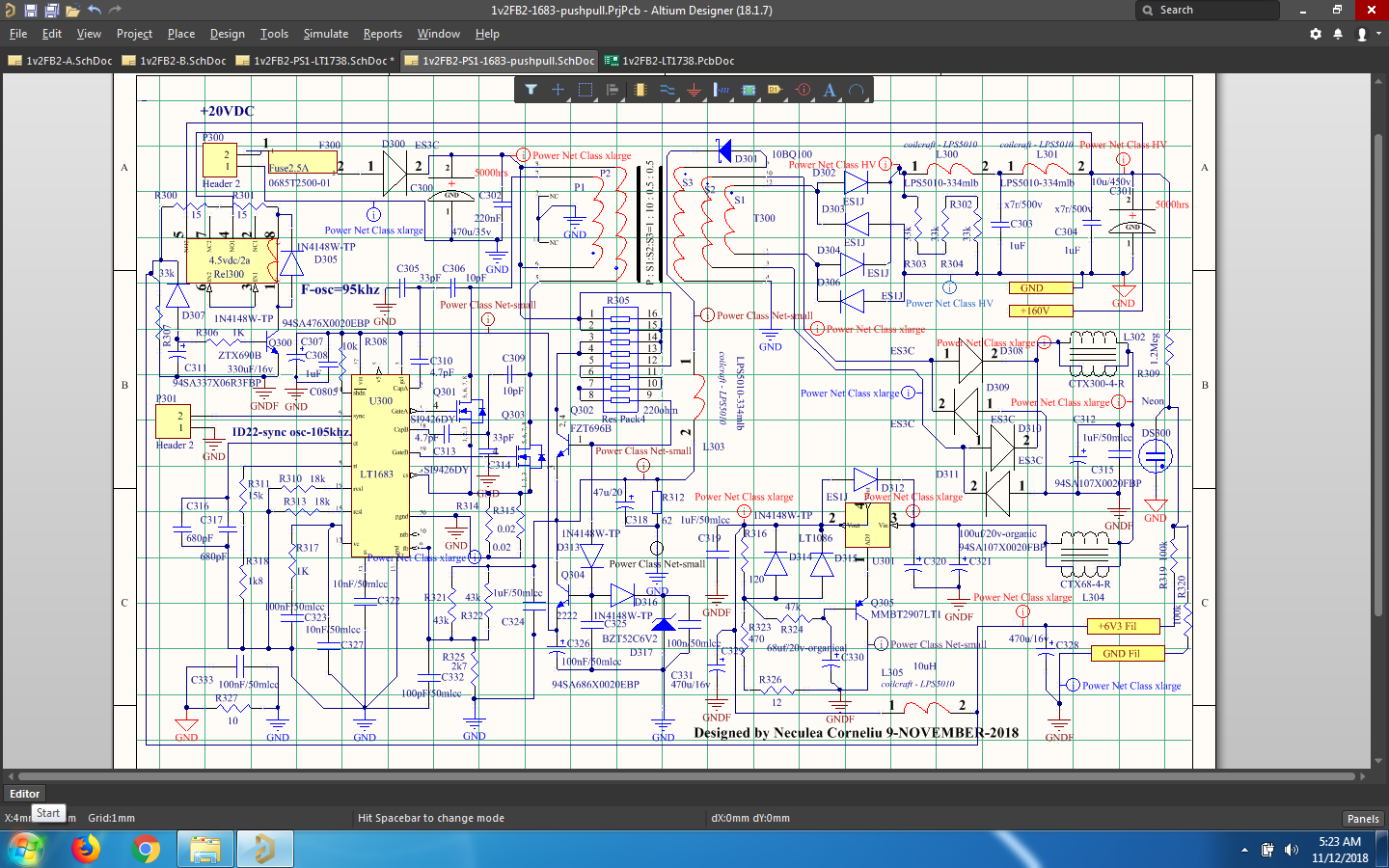The height and width of the screenshot is (868, 1389).
Task: Open the user account icon
Action: 1362,34
